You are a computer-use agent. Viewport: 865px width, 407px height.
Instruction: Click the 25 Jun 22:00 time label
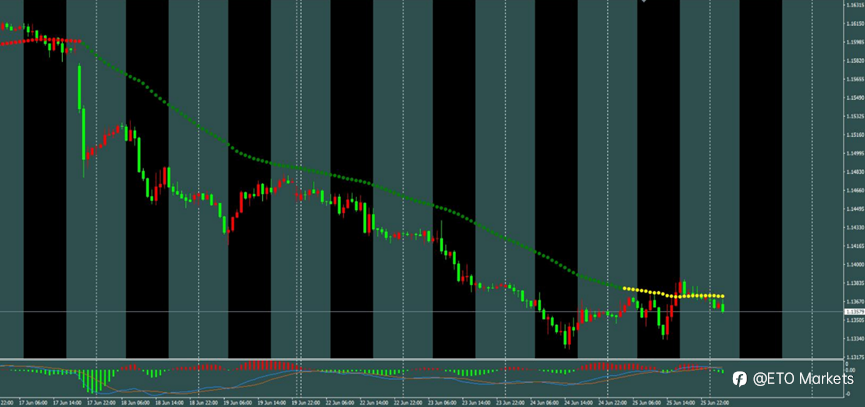coord(714,403)
